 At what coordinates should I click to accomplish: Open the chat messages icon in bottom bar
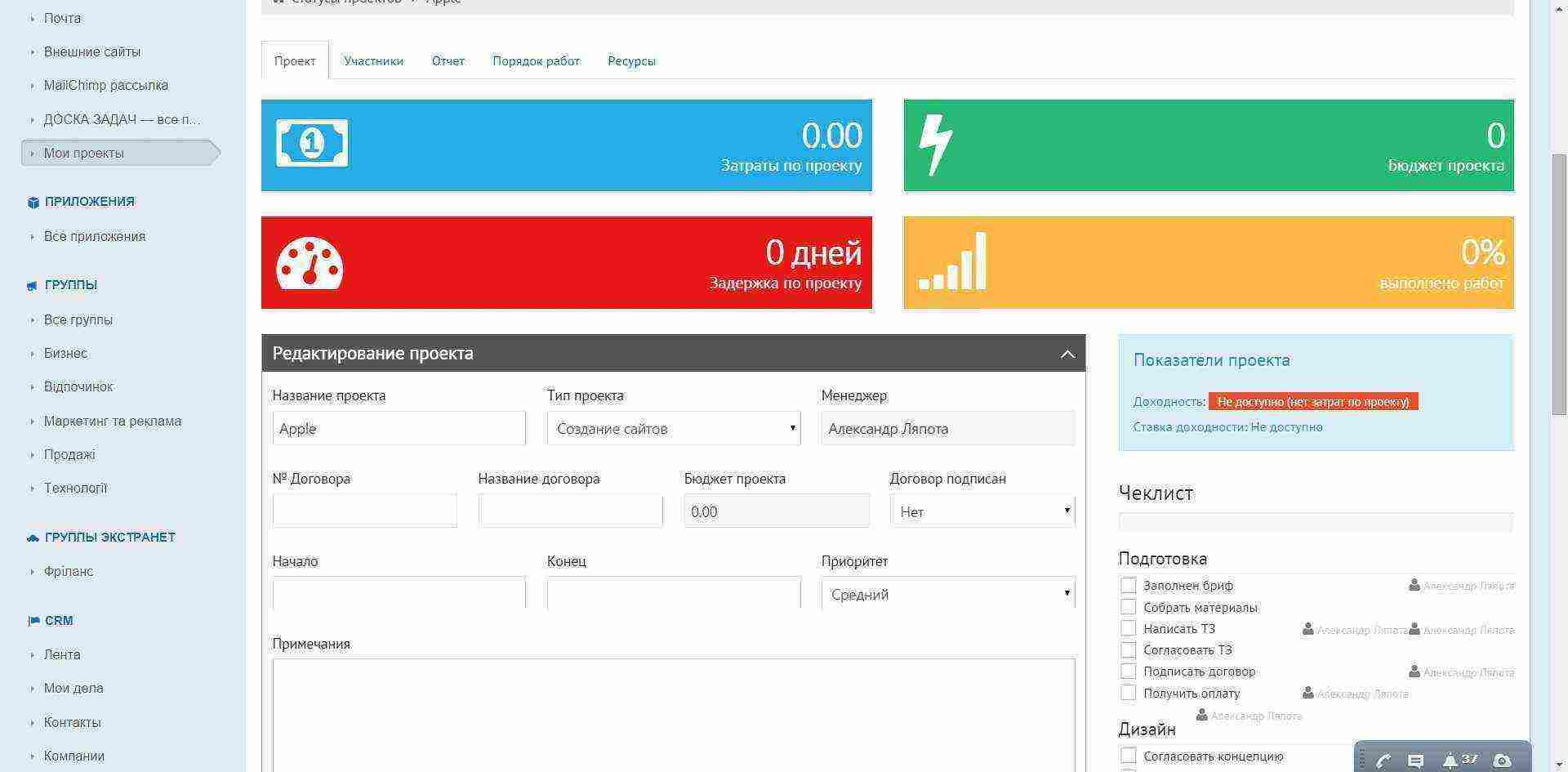tap(1416, 761)
